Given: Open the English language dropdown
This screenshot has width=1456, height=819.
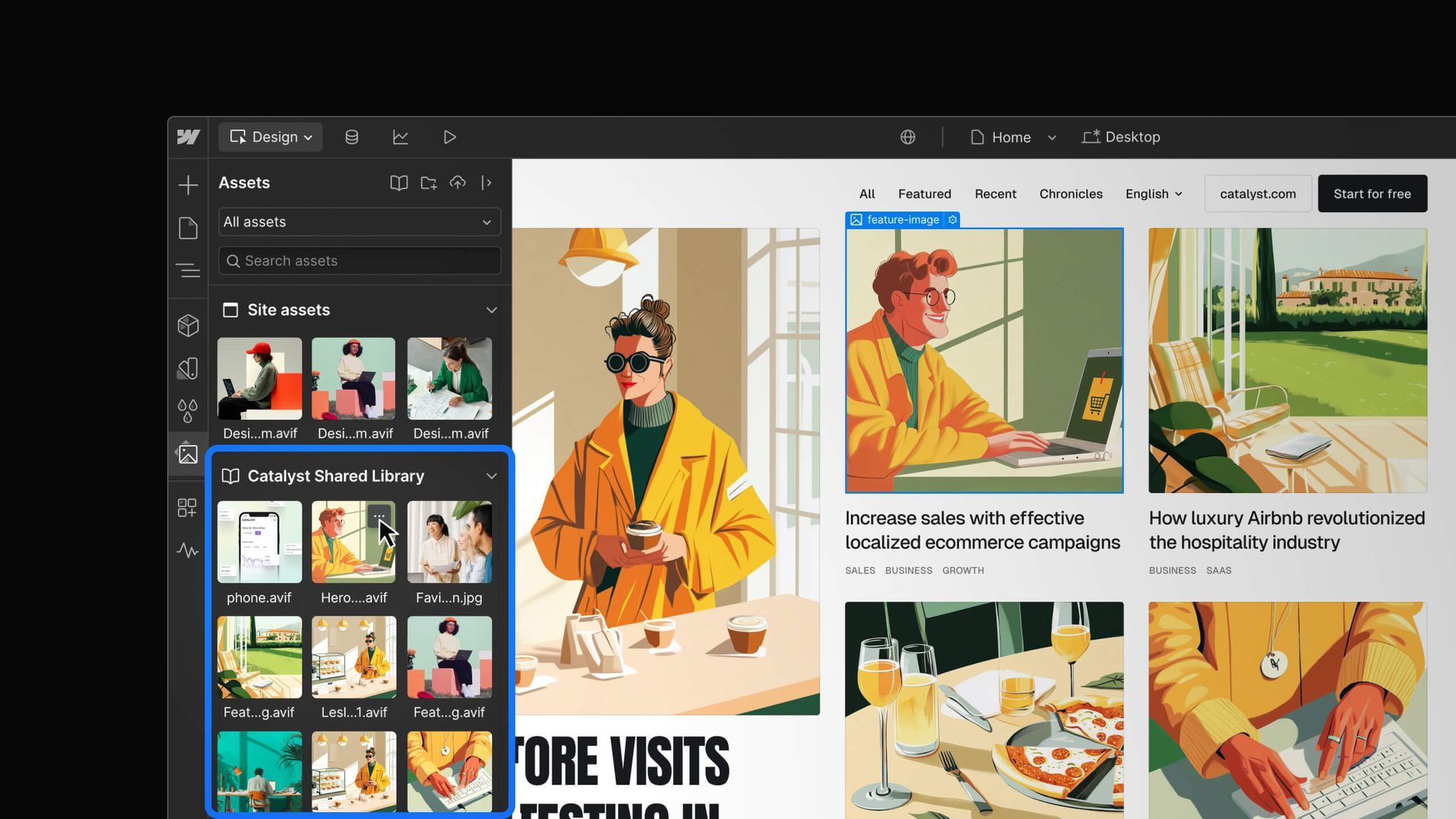Looking at the screenshot, I should click(1153, 193).
